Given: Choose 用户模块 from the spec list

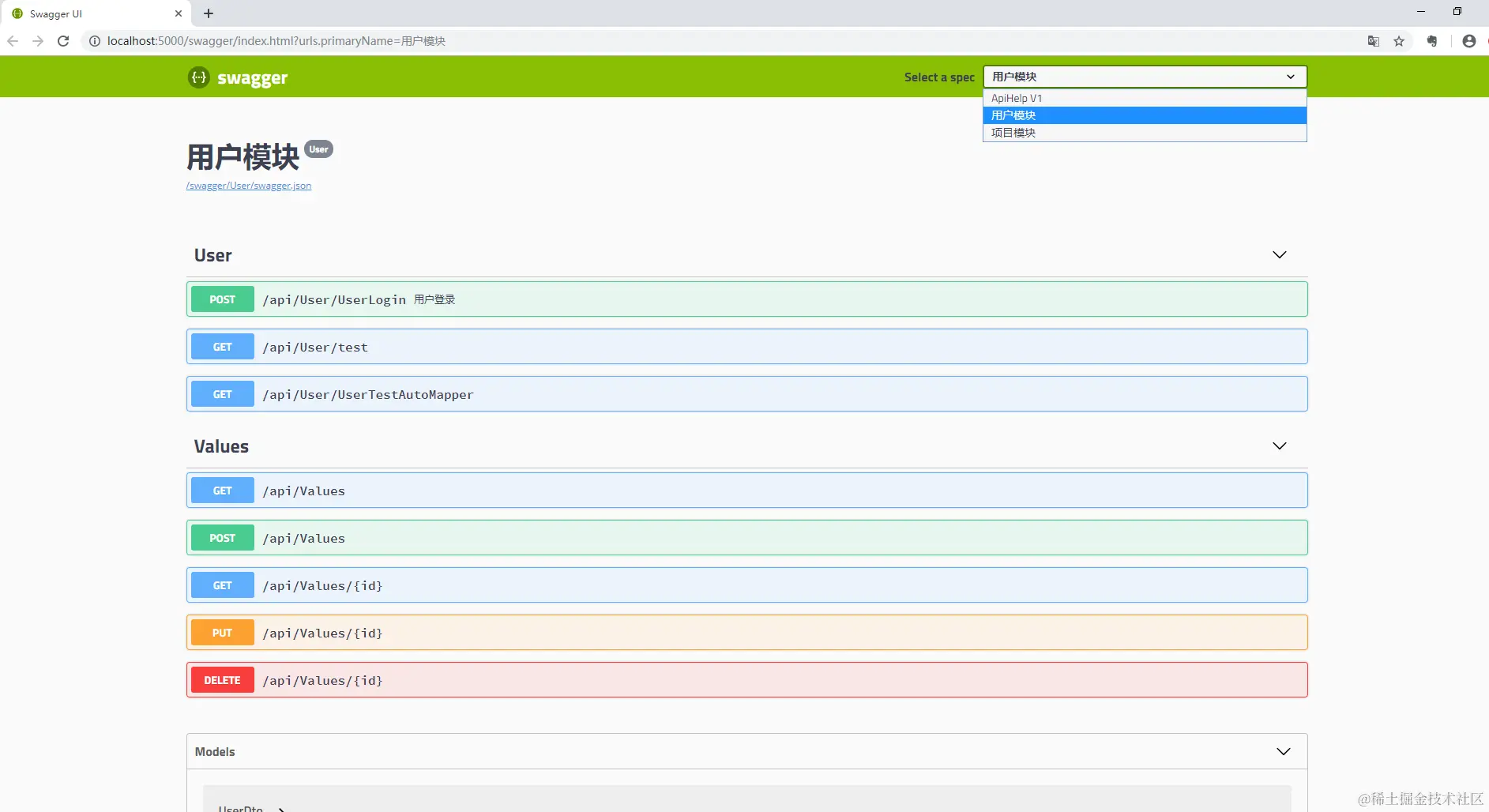Looking at the screenshot, I should (1145, 115).
